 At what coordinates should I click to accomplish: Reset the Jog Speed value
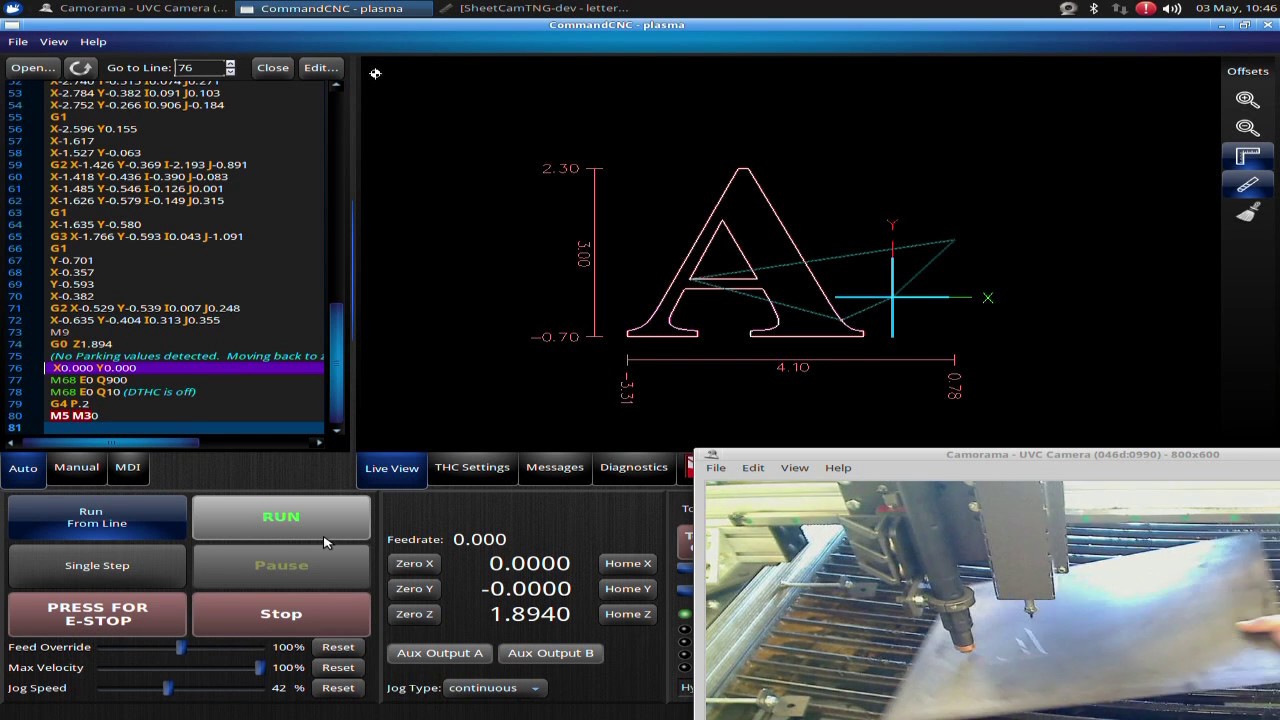338,688
